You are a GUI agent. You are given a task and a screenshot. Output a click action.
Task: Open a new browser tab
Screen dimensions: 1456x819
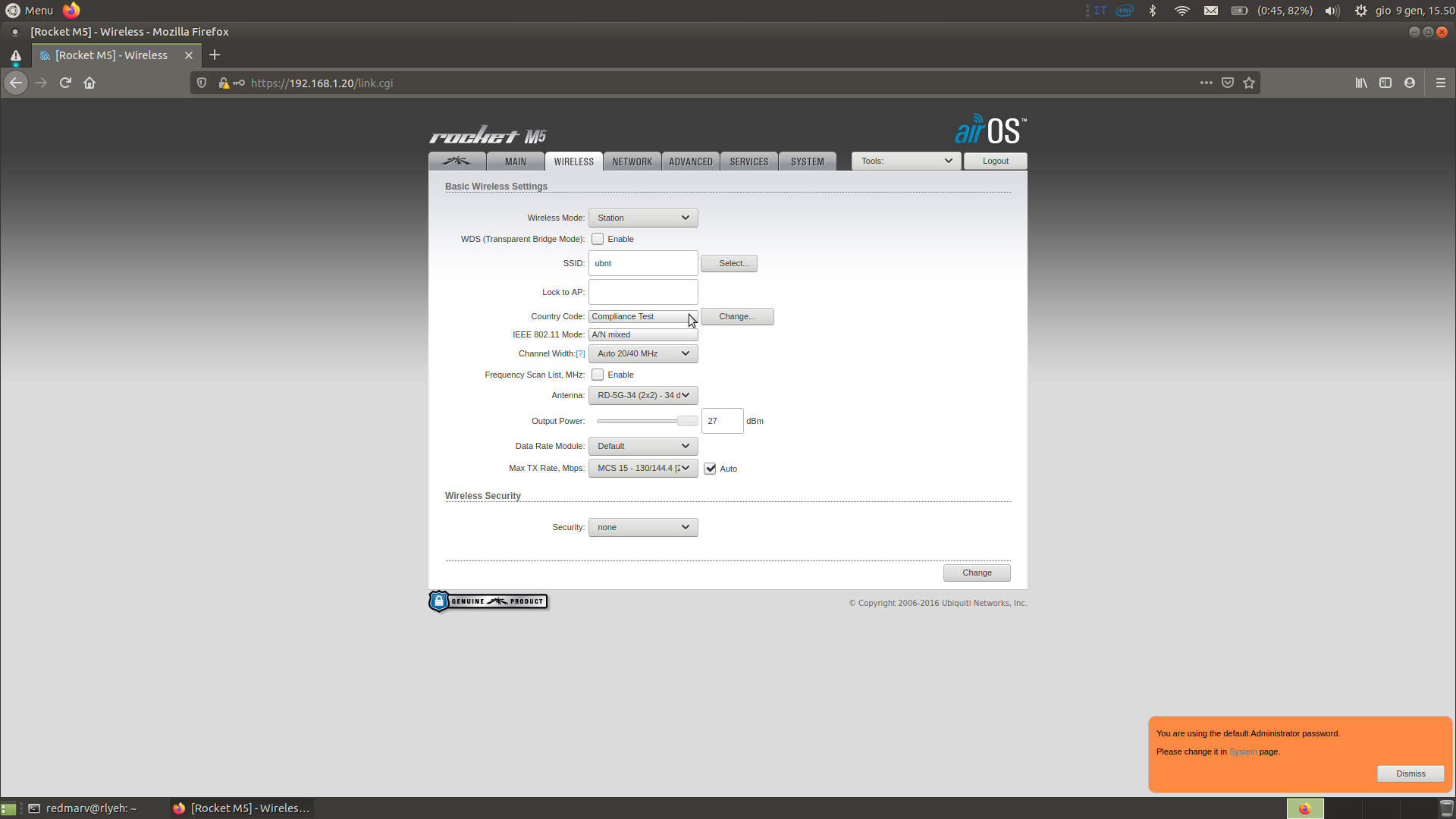coord(215,55)
